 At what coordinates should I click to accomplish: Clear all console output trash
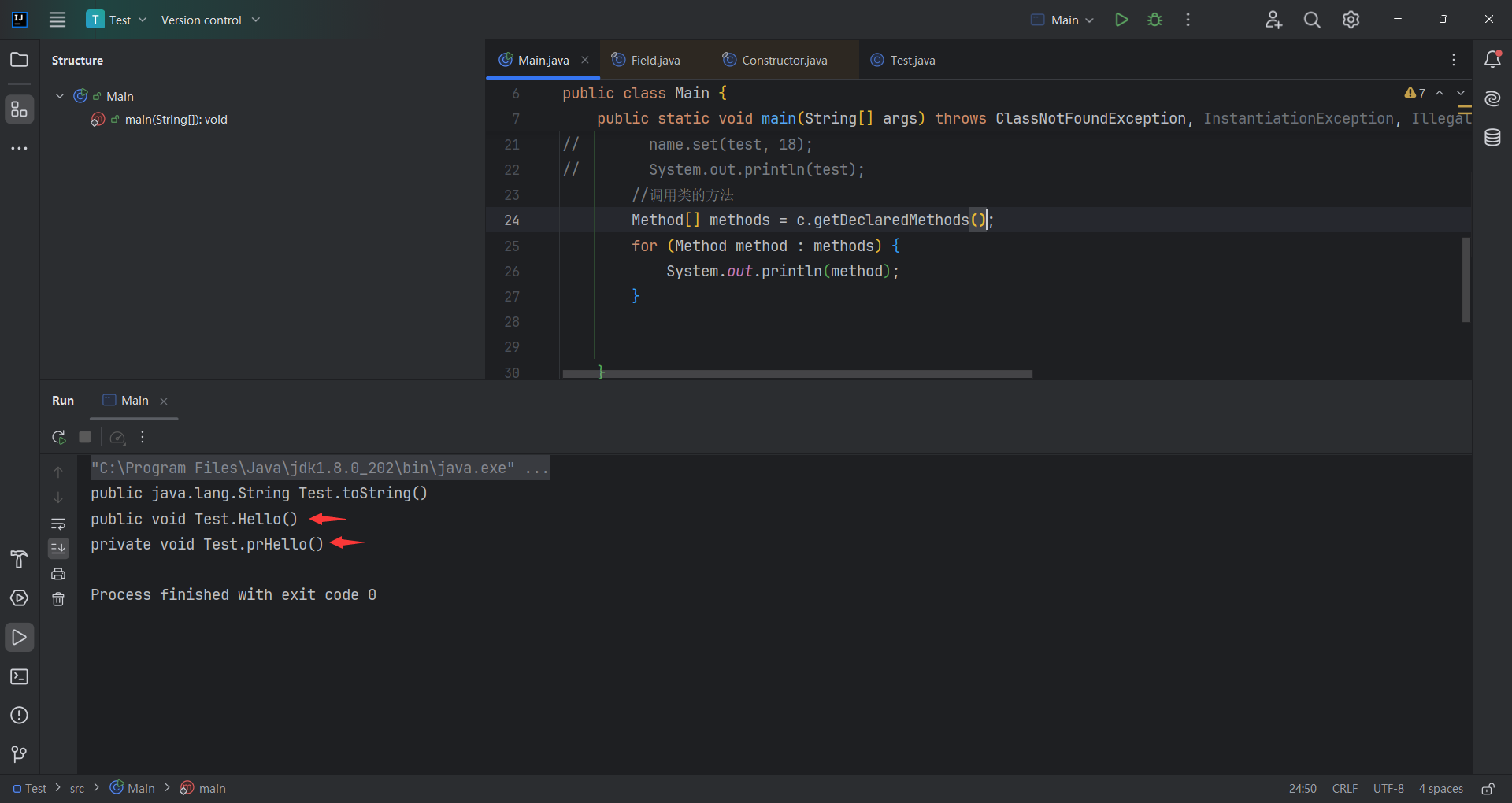58,599
